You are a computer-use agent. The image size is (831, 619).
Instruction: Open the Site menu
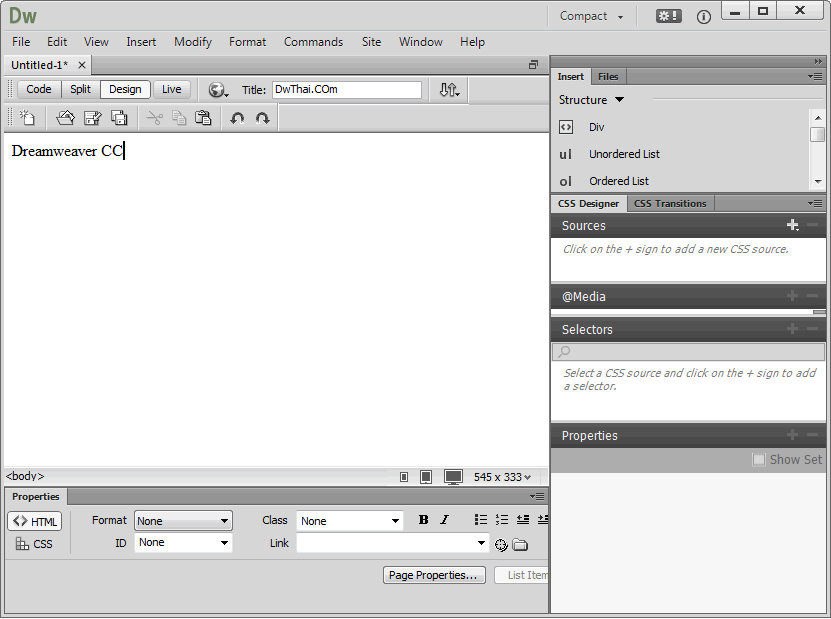point(371,42)
